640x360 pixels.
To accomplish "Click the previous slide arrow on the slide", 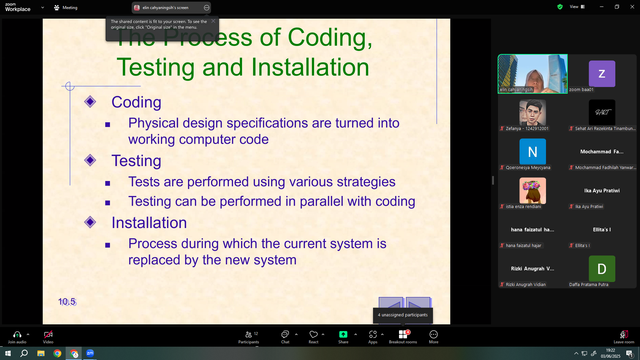I will [x=391, y=304].
